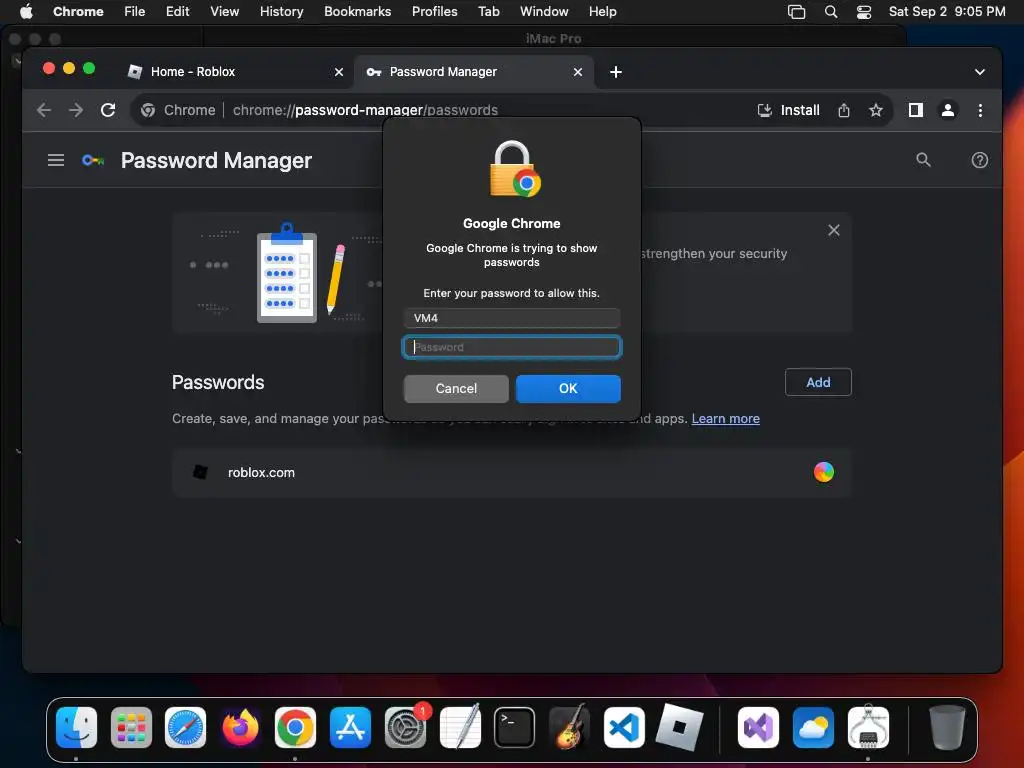
Task: Expand the tab search dropdown arrow
Action: [979, 72]
